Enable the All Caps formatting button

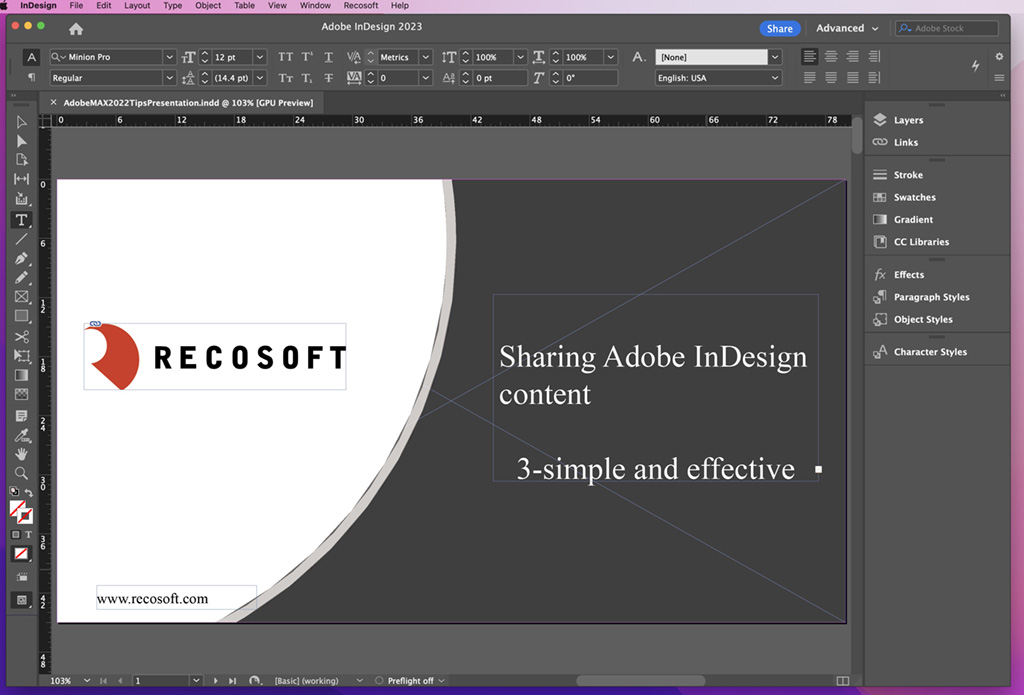(x=286, y=57)
